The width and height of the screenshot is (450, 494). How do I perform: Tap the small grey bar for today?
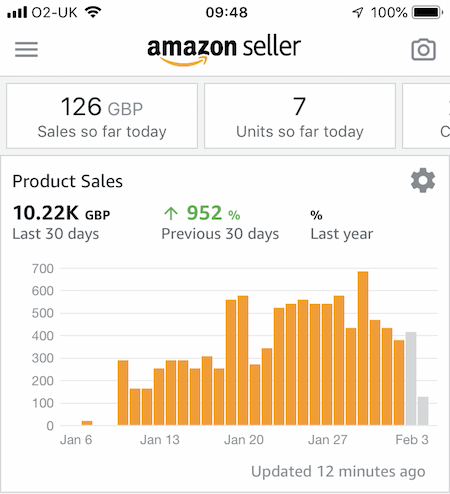[423, 411]
